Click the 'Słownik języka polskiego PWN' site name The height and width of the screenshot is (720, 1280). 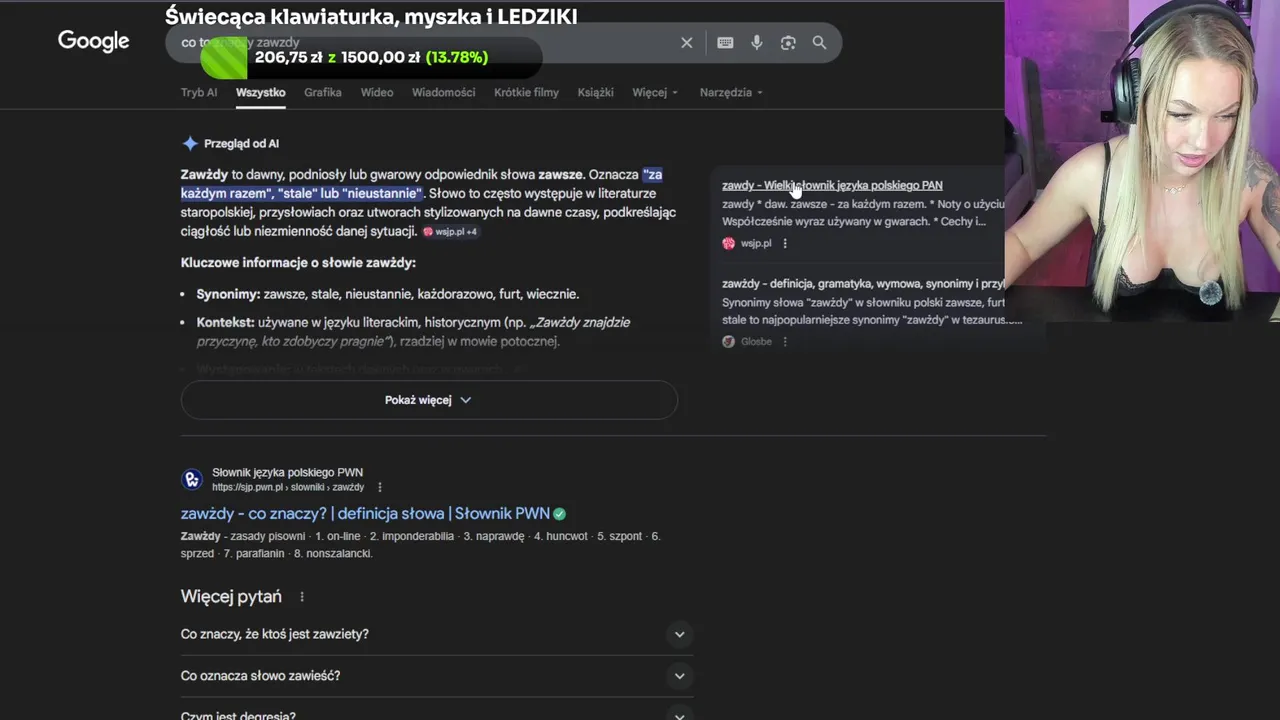click(x=287, y=472)
